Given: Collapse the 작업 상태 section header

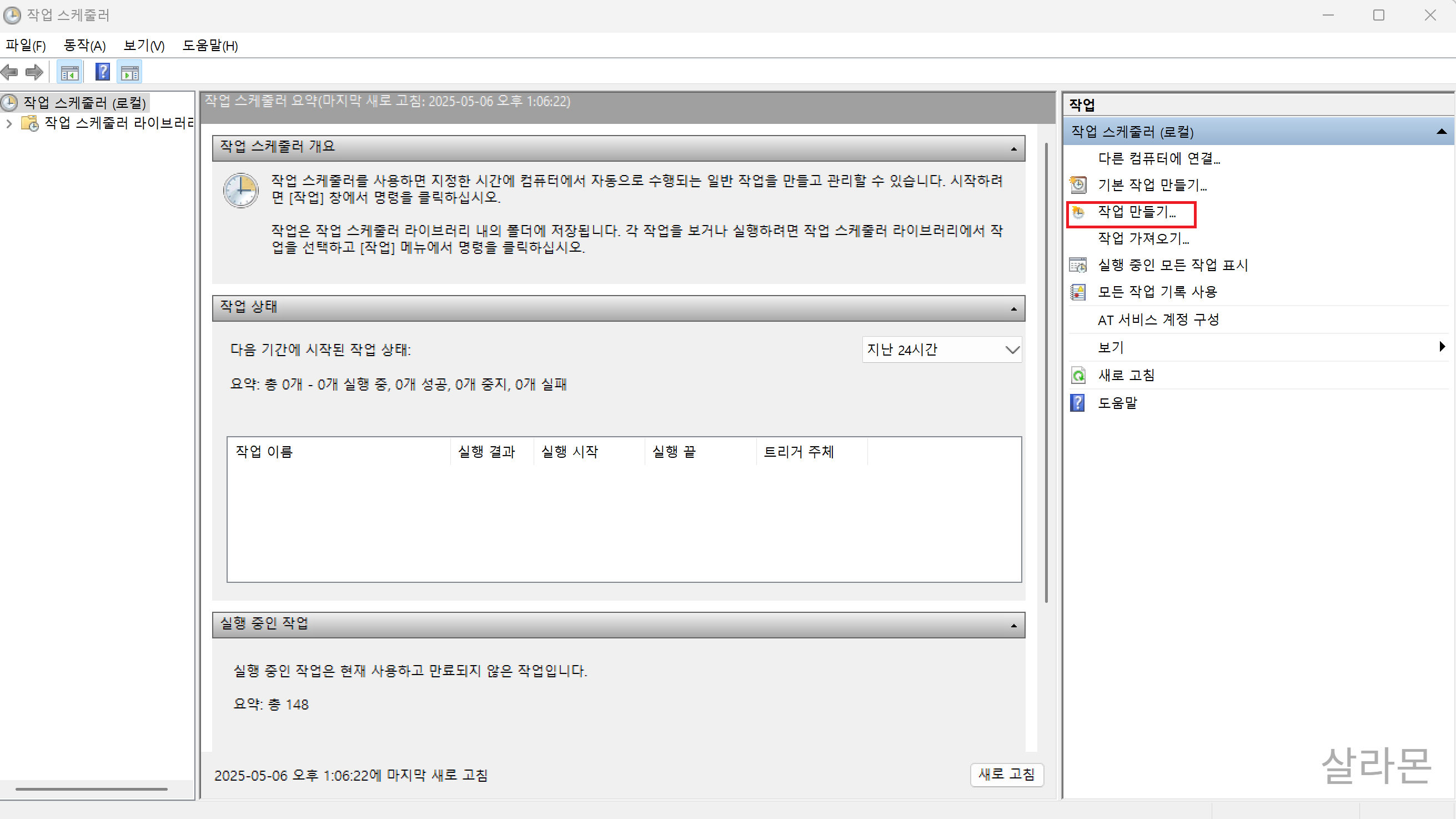Looking at the screenshot, I should click(x=1013, y=309).
